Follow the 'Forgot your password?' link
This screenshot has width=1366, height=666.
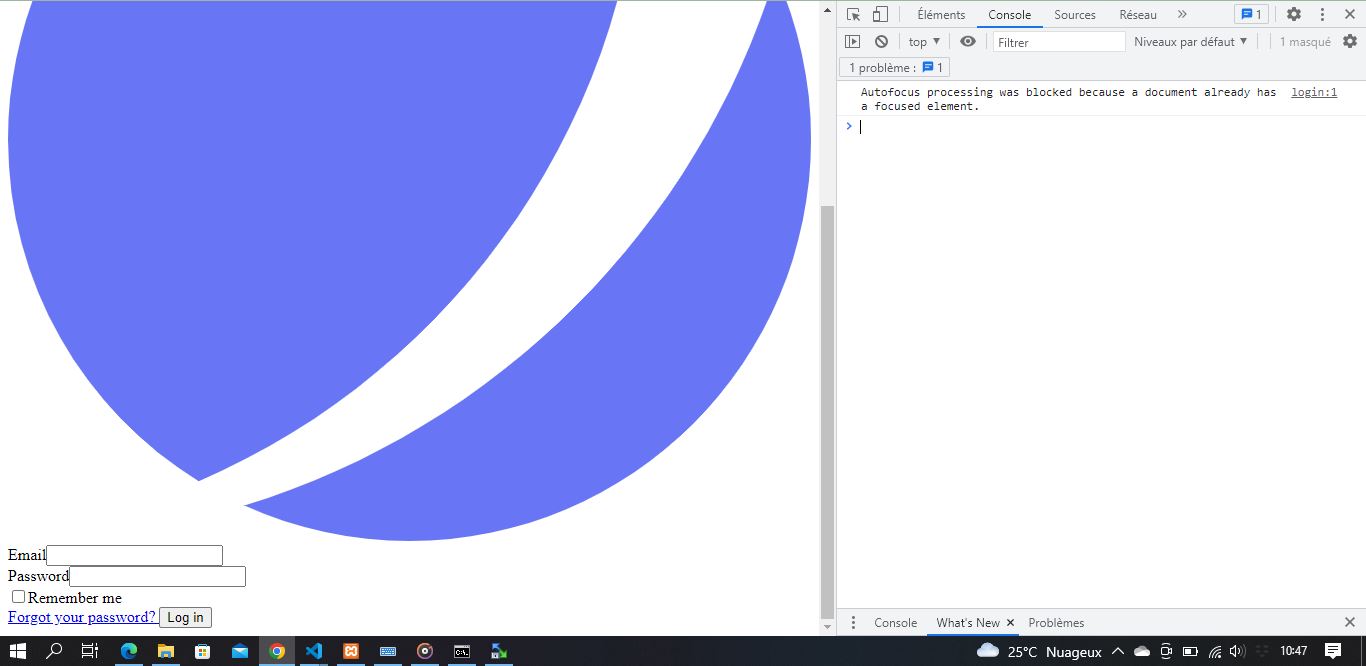point(82,617)
